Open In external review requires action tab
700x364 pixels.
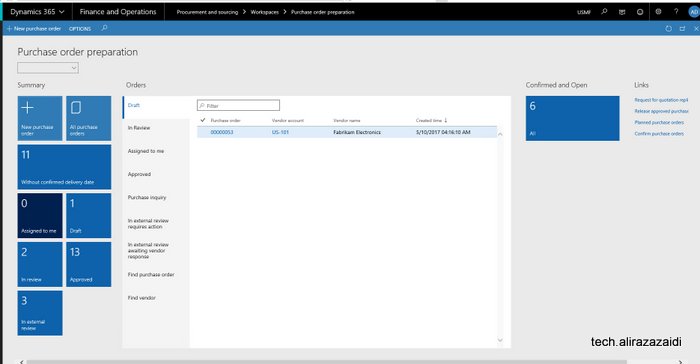coord(156,224)
